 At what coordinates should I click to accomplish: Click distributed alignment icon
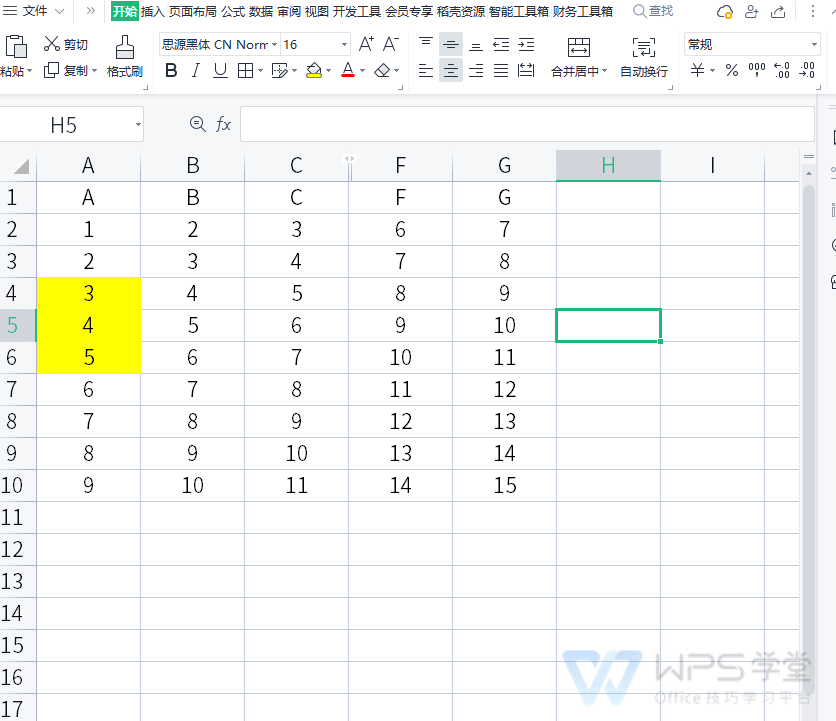click(526, 70)
